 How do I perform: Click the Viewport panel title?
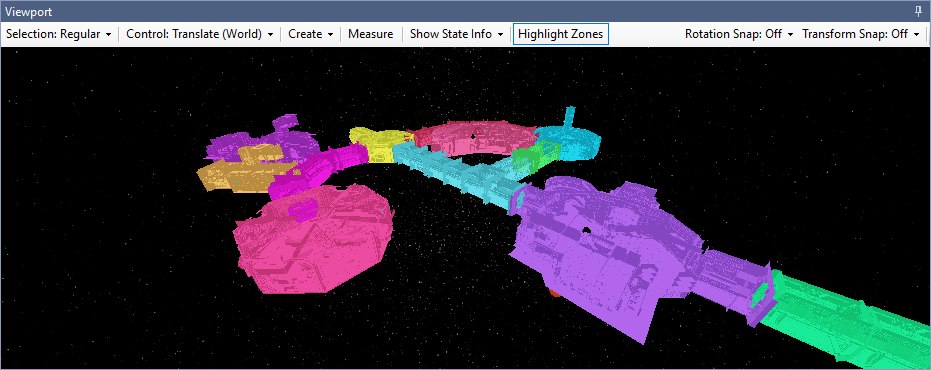(x=28, y=12)
